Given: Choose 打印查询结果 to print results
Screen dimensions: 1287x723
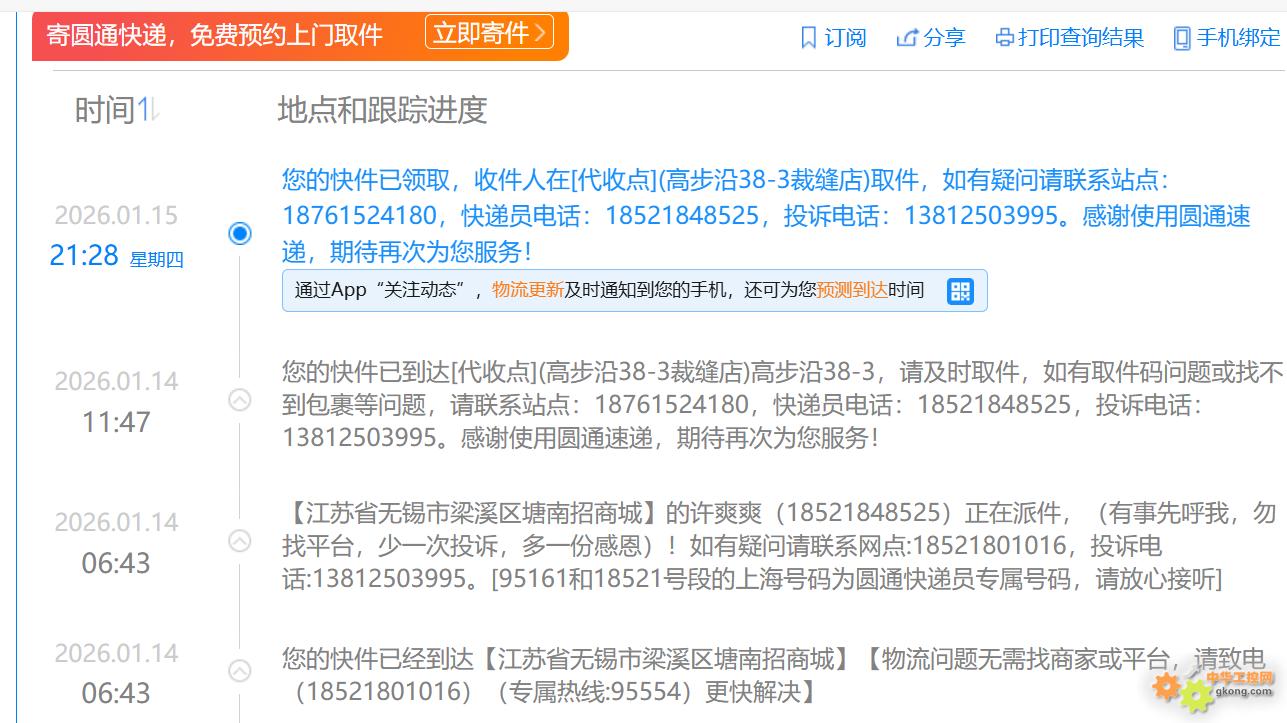Looking at the screenshot, I should pos(1081,38).
